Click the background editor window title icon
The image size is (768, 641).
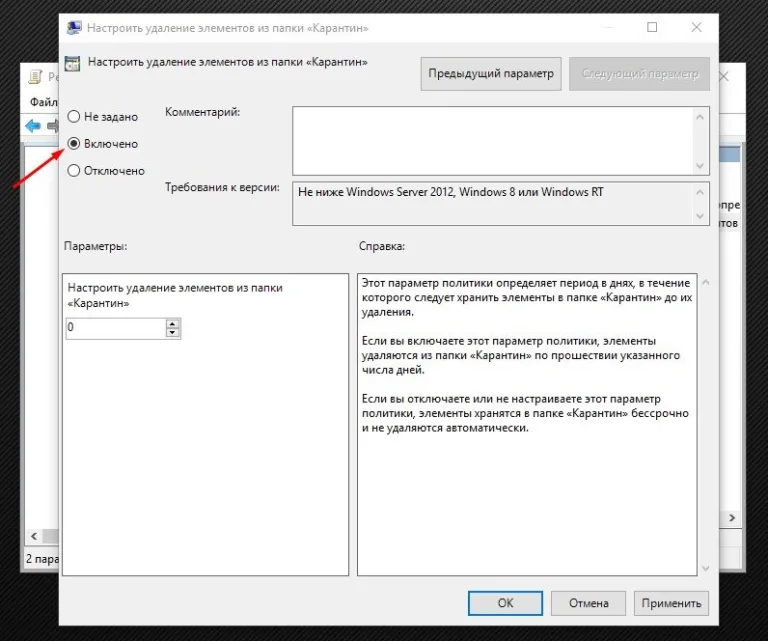click(35, 77)
